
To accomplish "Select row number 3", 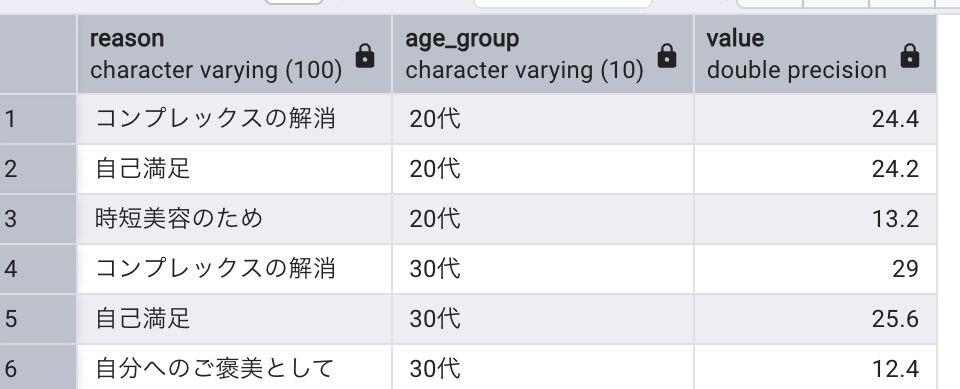I will (38, 219).
